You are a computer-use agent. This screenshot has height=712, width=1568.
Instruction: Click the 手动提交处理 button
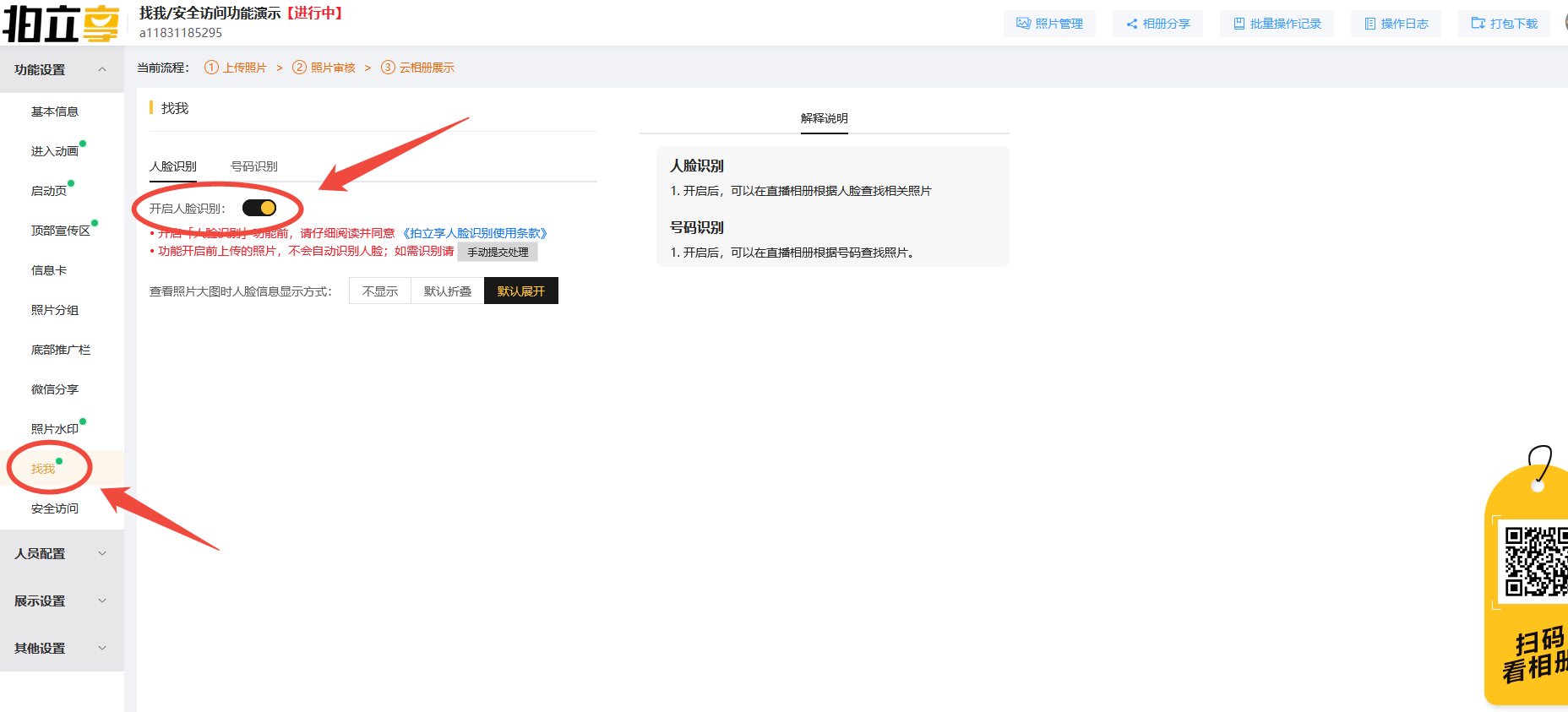[498, 253]
